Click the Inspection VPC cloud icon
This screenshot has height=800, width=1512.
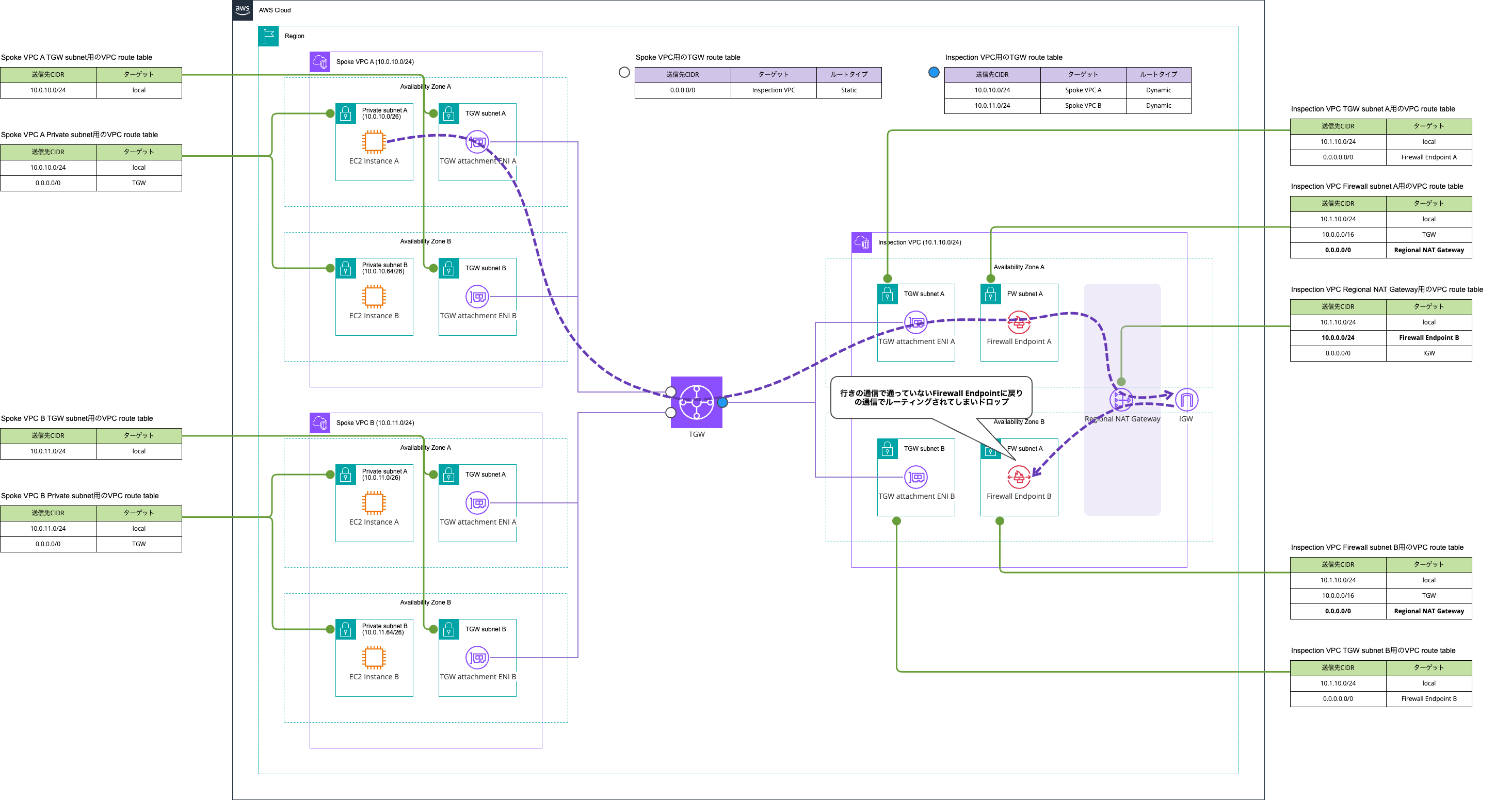[x=862, y=242]
